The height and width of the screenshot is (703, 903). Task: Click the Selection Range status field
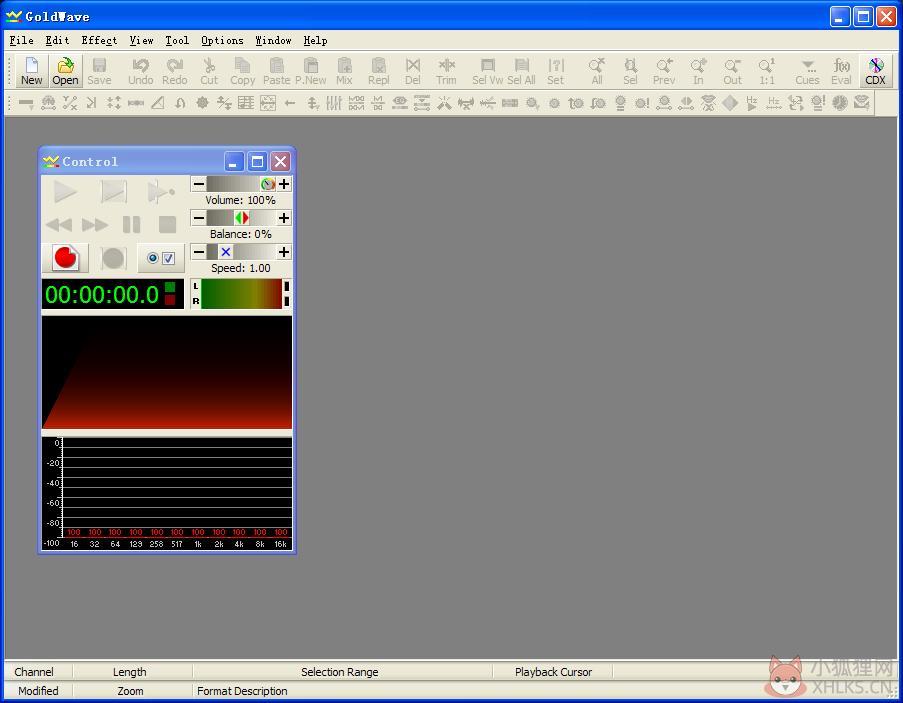[x=342, y=672]
